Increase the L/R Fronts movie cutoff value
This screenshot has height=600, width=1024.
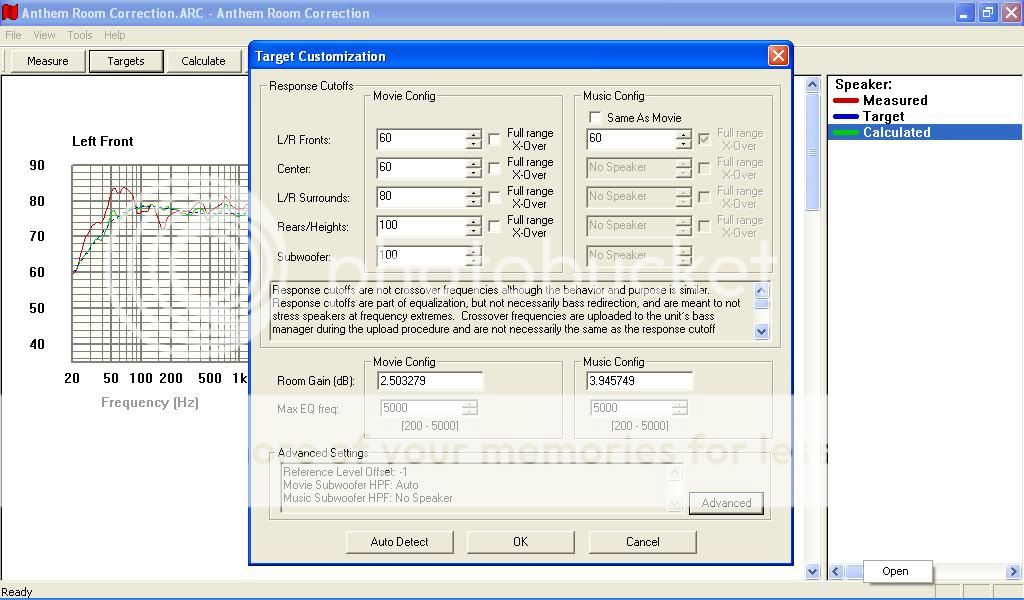click(x=474, y=134)
